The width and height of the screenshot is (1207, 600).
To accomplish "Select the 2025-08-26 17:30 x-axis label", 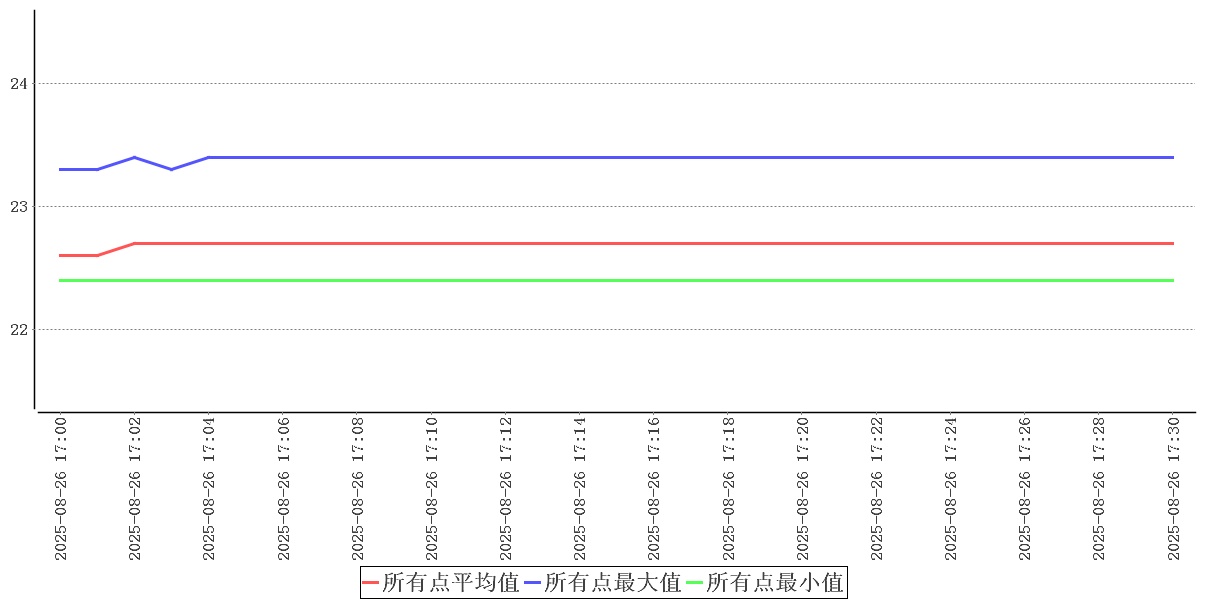I will [x=1173, y=488].
